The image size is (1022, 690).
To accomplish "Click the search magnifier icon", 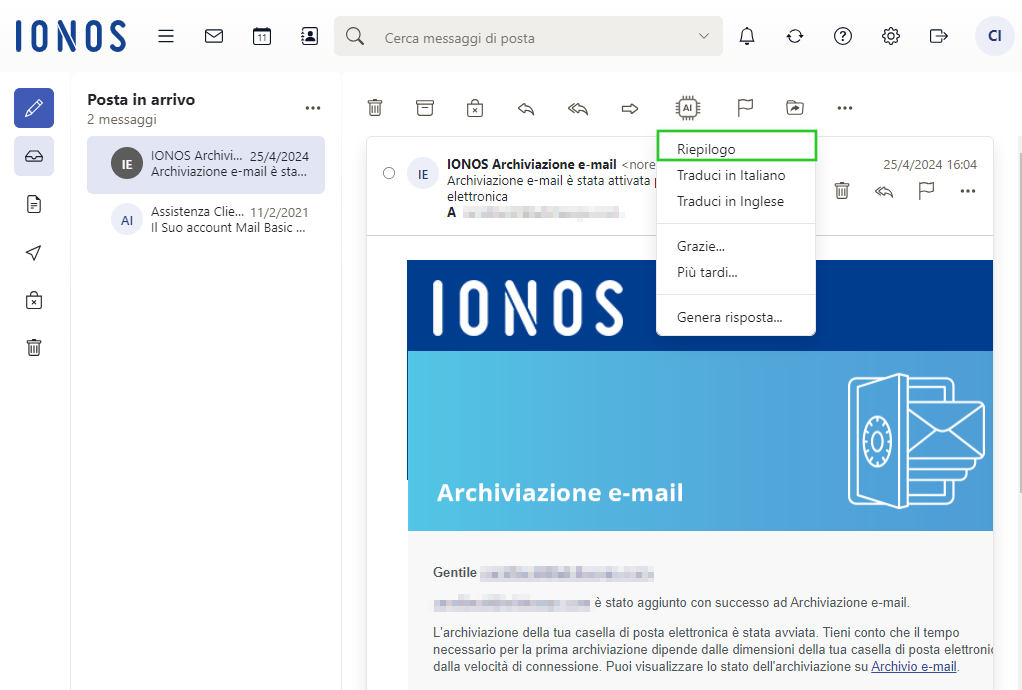I will coord(355,36).
